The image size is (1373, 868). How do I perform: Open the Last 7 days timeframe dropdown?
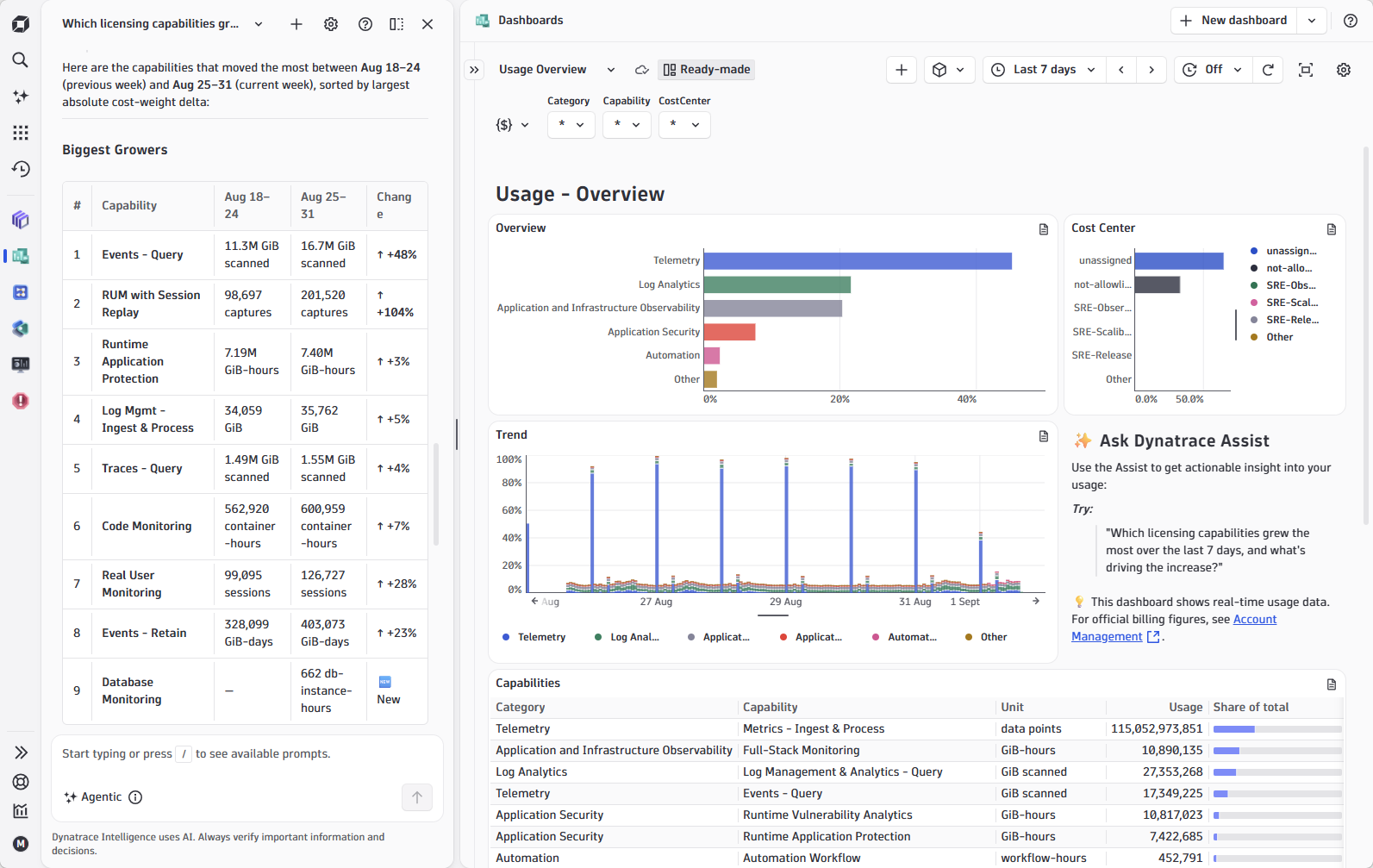tap(1044, 70)
